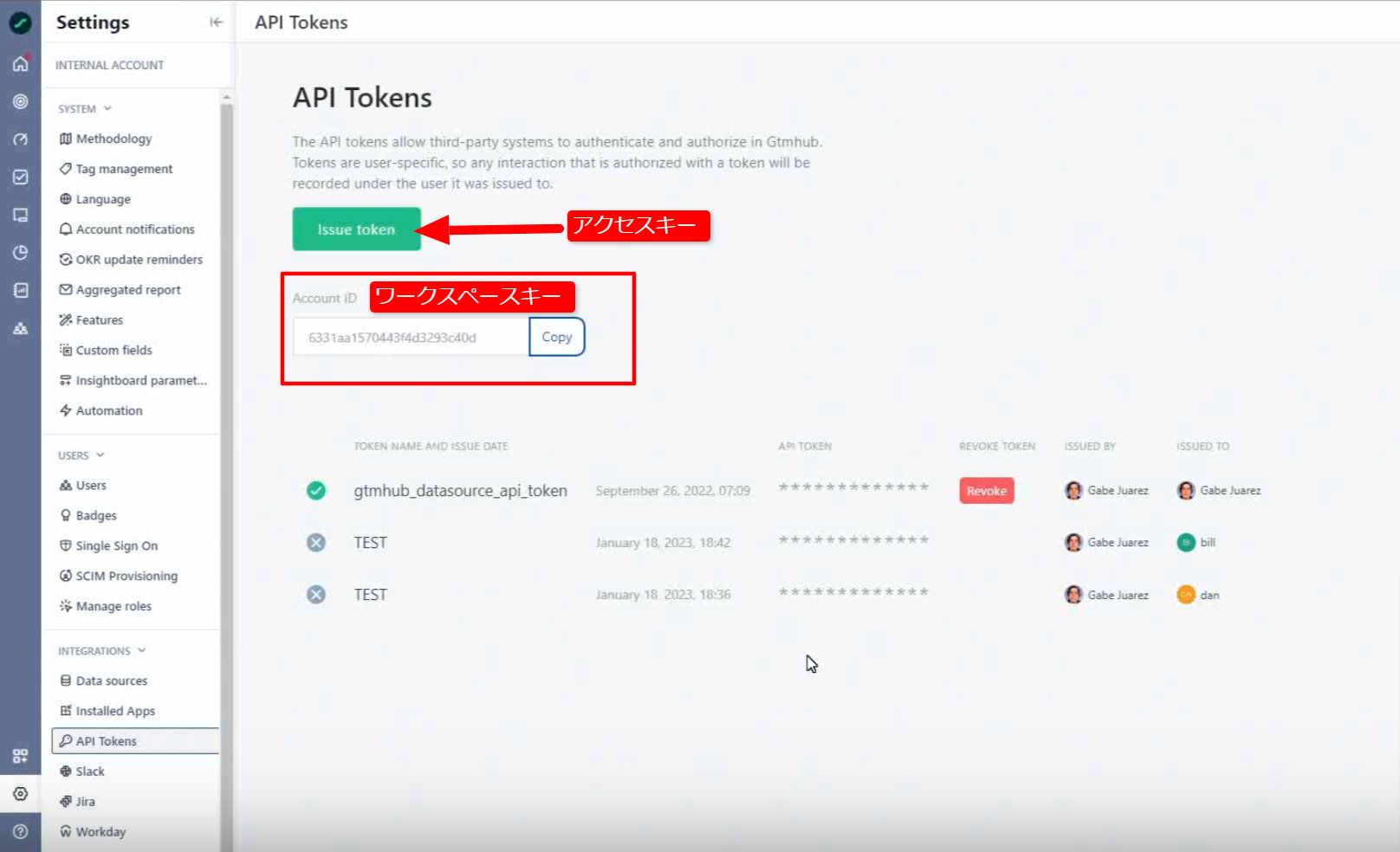Open Automation settings
The width and height of the screenshot is (1400, 852).
point(100,411)
